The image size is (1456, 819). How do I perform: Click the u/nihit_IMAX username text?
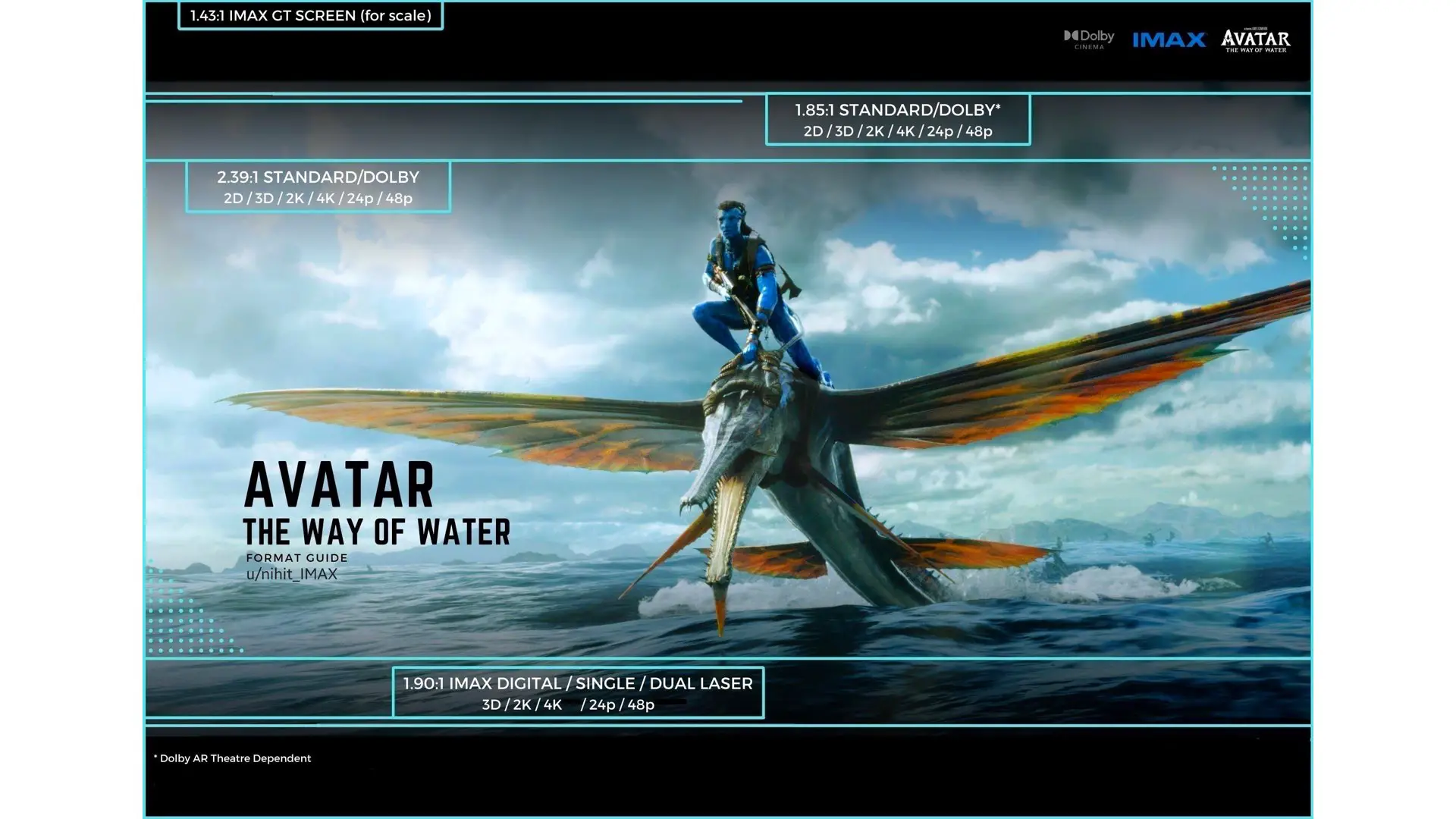pos(291,574)
